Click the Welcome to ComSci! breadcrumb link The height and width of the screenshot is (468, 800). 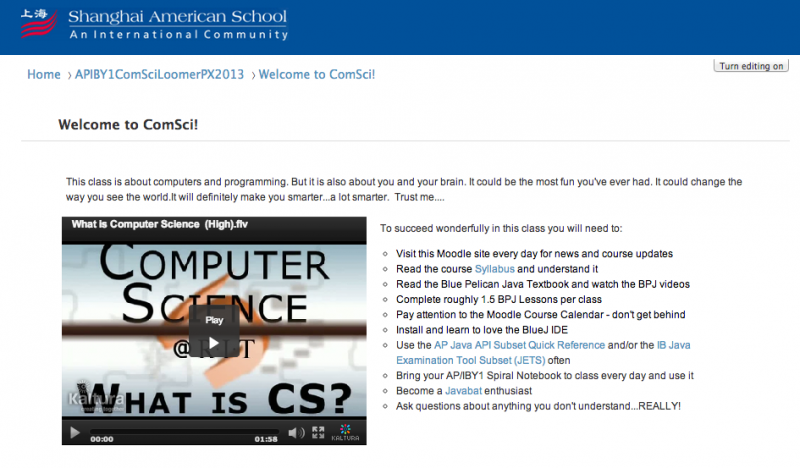point(317,75)
